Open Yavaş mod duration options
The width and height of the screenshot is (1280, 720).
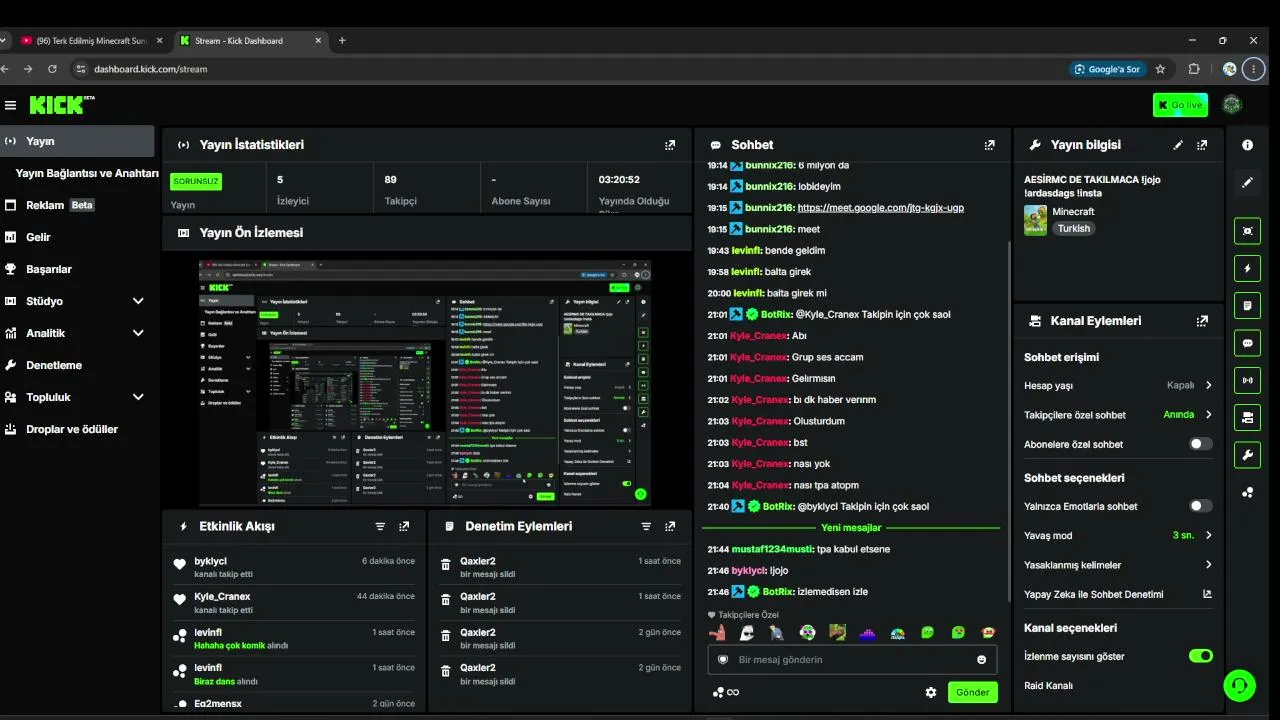[1118, 535]
